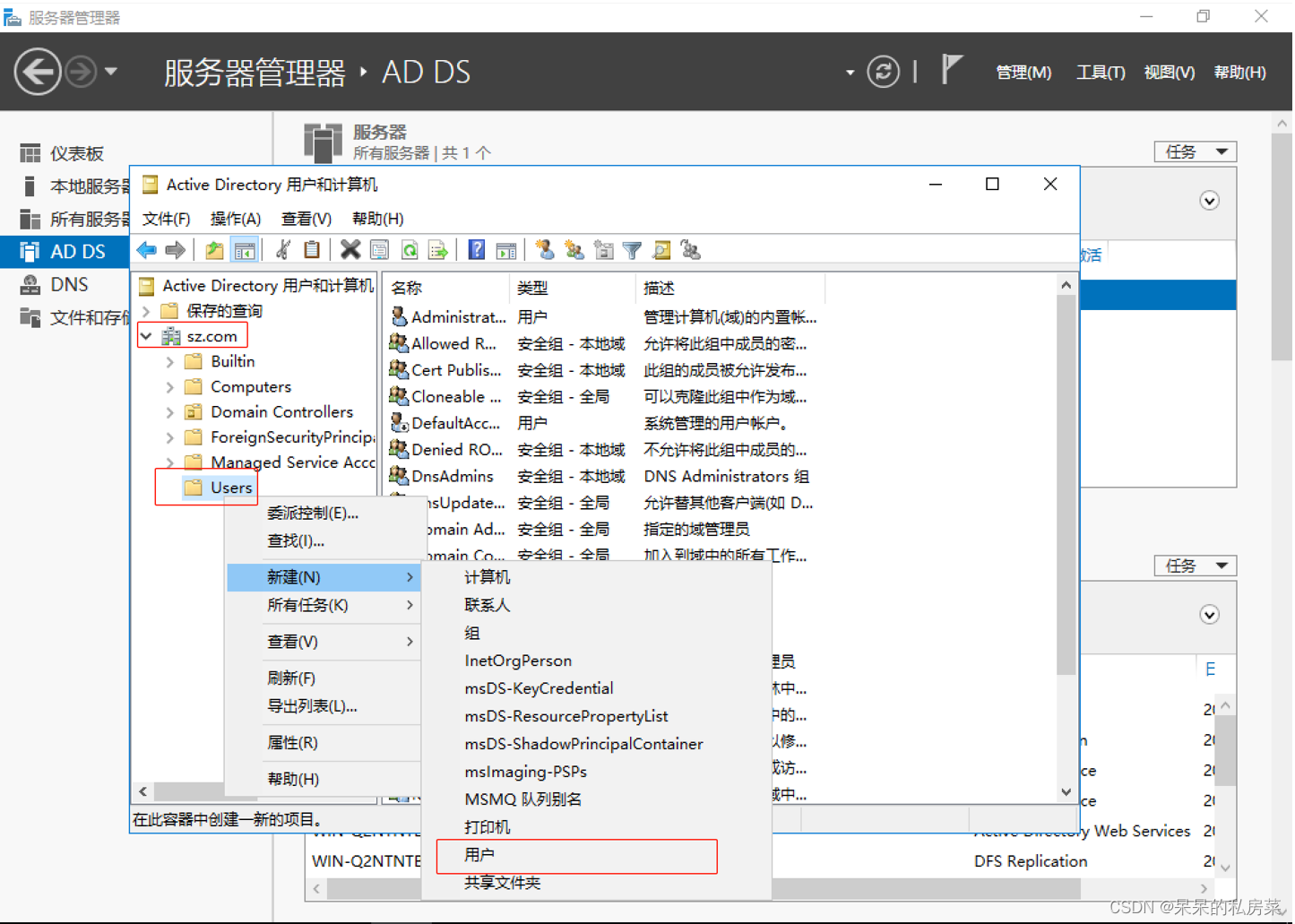This screenshot has height=924, width=1295.
Task: Open 新建(N) submenu
Action: (323, 577)
